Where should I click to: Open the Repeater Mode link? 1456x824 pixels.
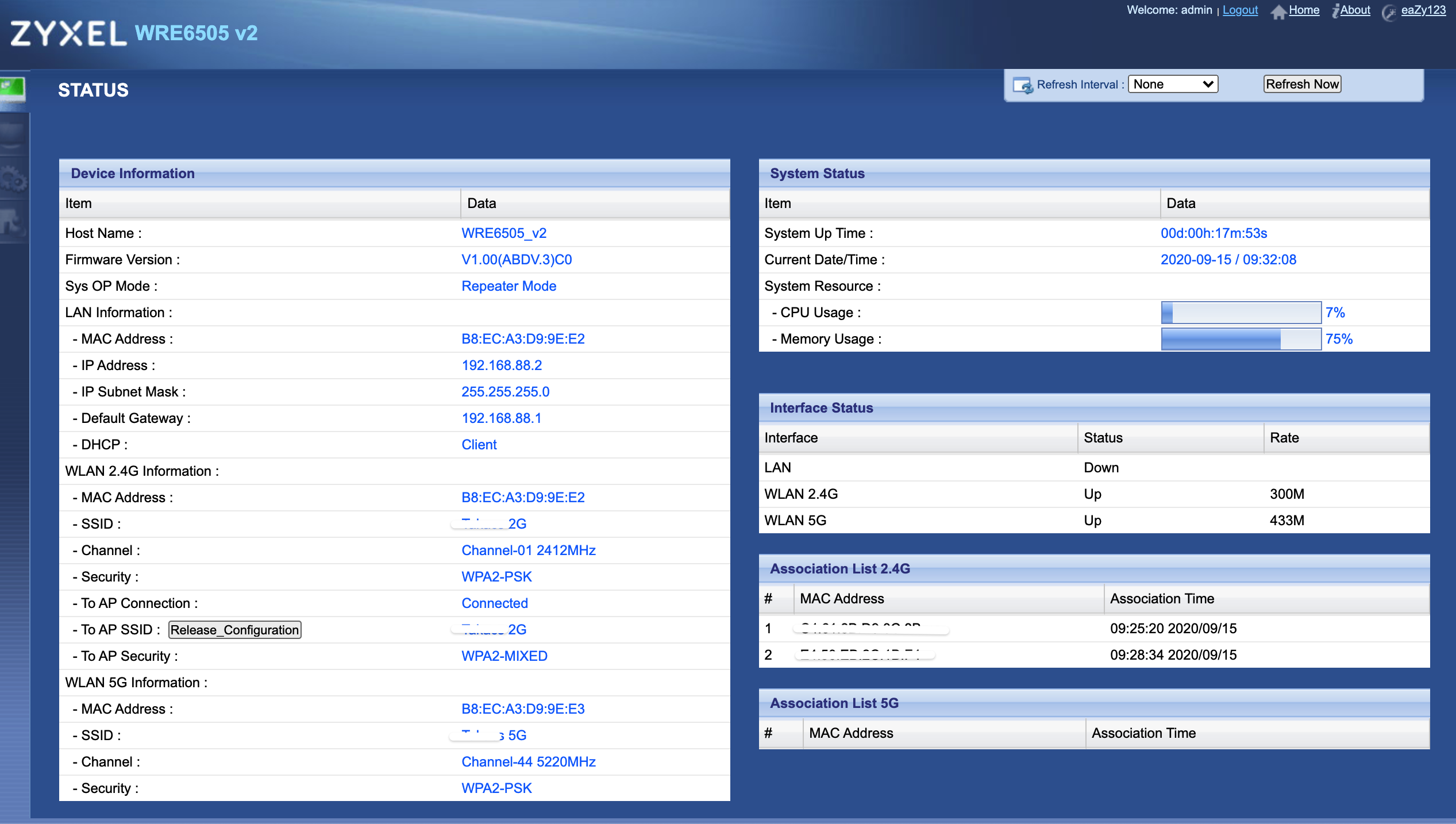[509, 286]
